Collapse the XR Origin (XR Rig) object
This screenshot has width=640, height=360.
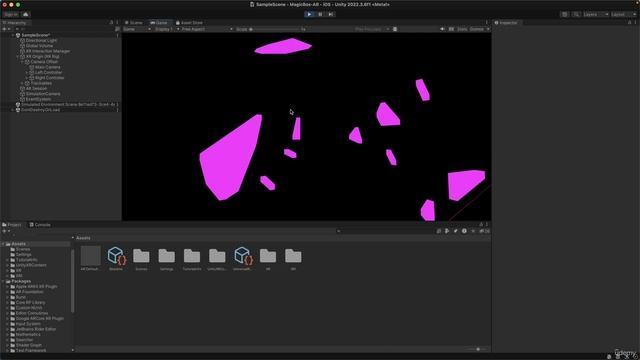(x=17, y=56)
